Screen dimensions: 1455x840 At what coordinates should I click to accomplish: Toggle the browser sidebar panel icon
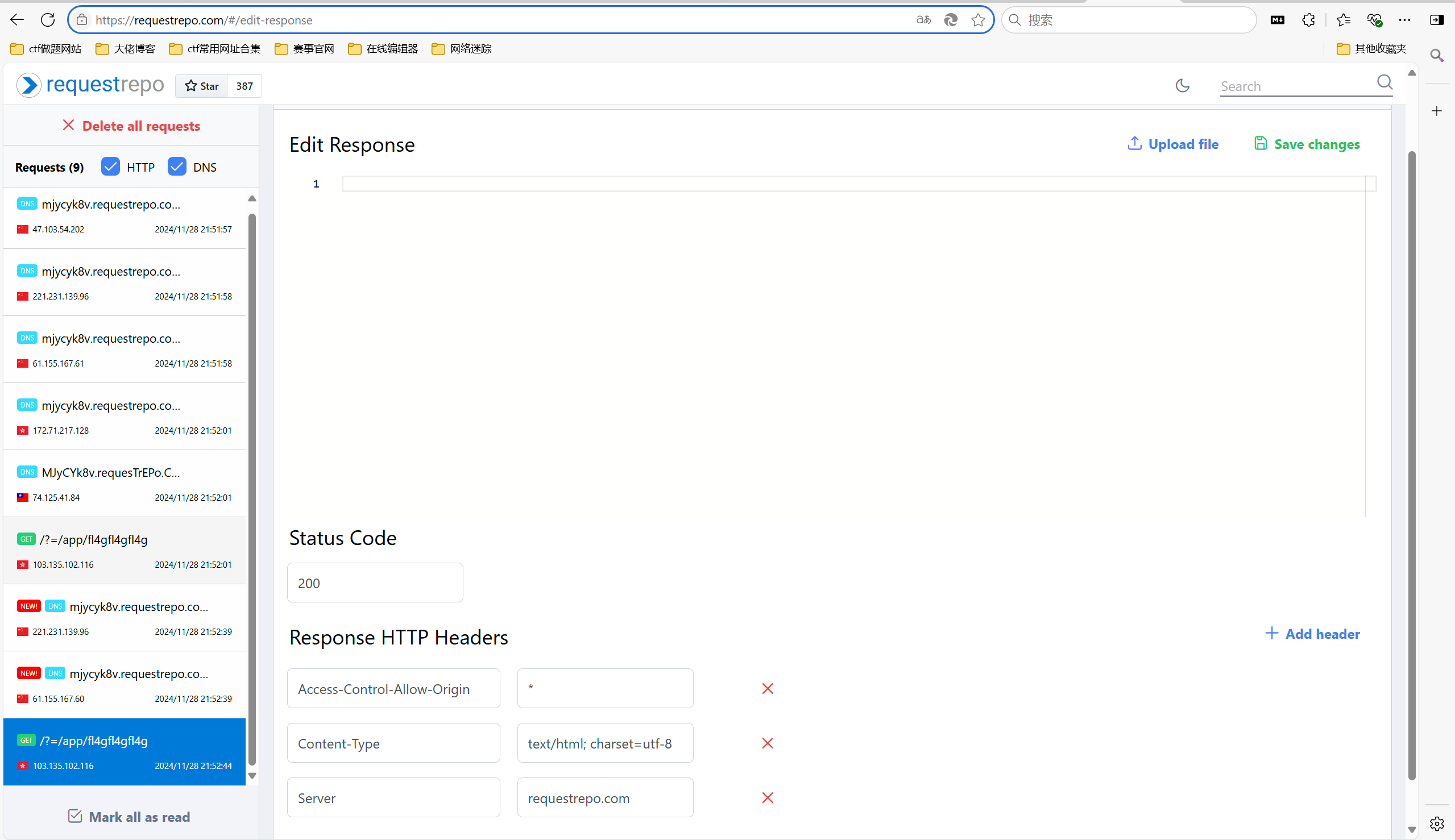coord(1437,20)
